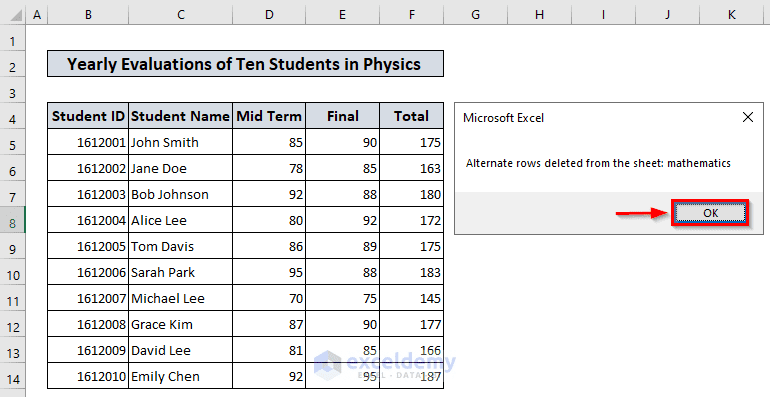Select cell with David Lee
The height and width of the screenshot is (397, 770).
180,350
